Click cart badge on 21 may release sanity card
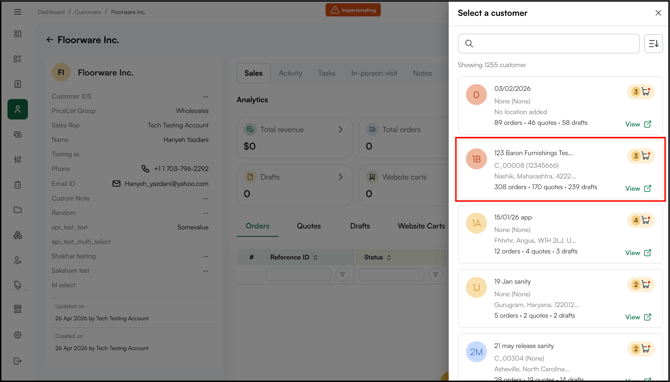This screenshot has height=382, width=670. (x=641, y=349)
